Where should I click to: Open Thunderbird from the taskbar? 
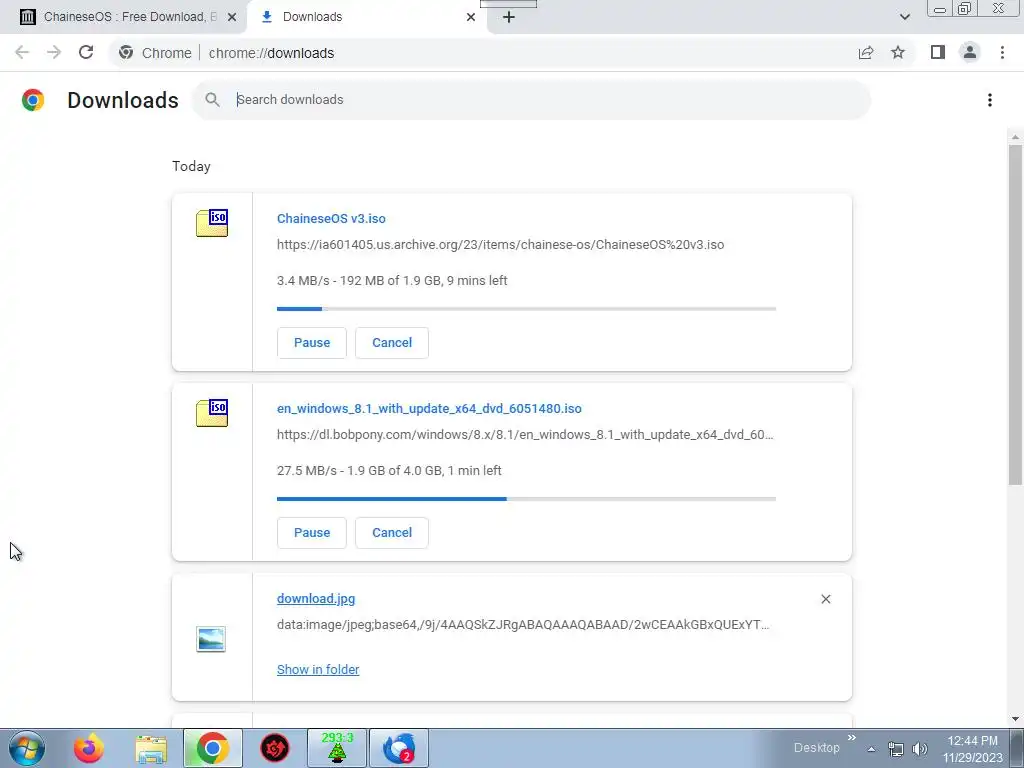click(399, 748)
